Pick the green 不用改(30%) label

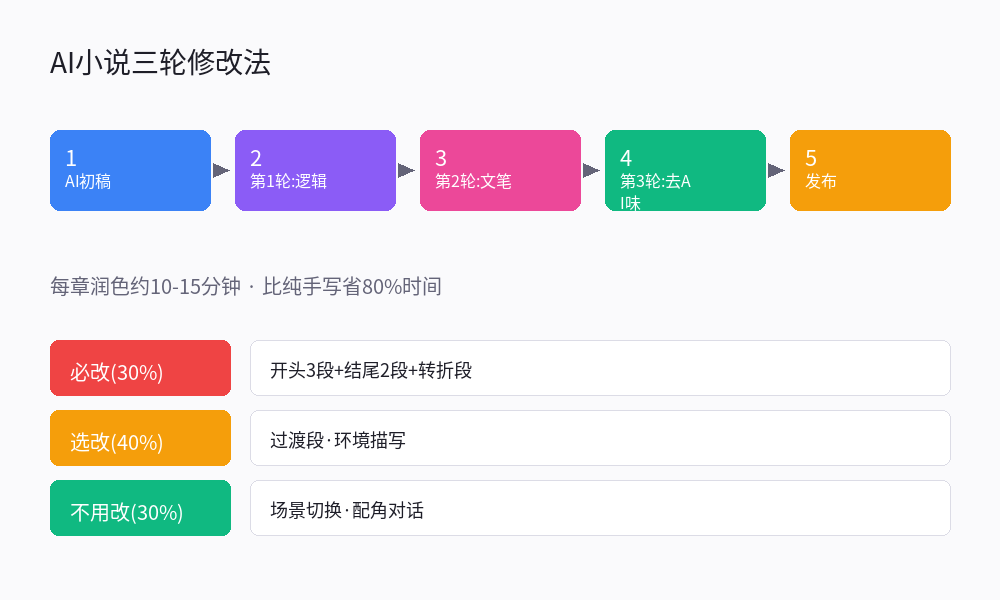[140, 508]
